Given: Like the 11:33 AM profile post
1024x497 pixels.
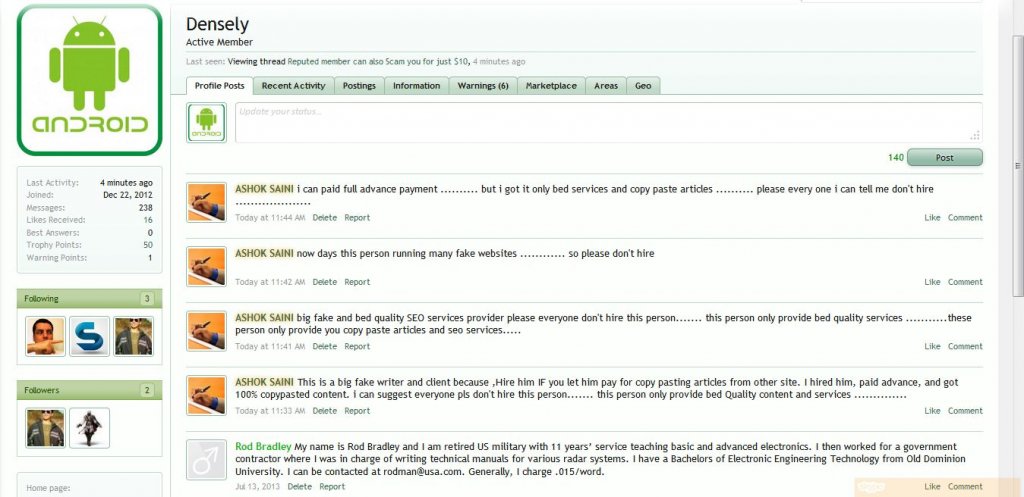Looking at the screenshot, I should tap(932, 411).
